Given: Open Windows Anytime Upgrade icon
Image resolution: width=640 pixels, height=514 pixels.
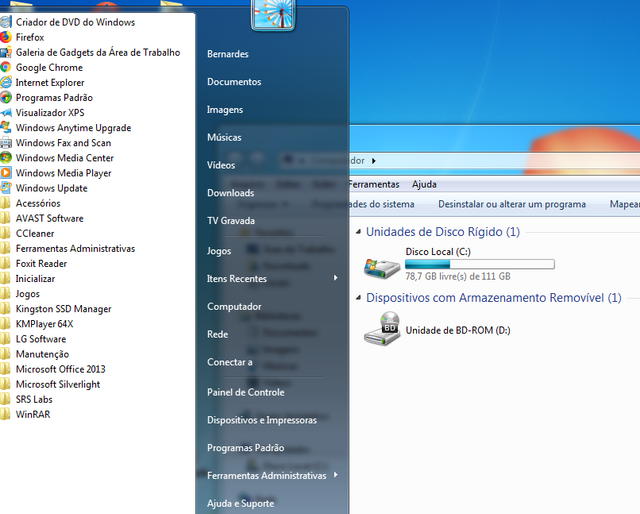Looking at the screenshot, I should (x=5, y=128).
